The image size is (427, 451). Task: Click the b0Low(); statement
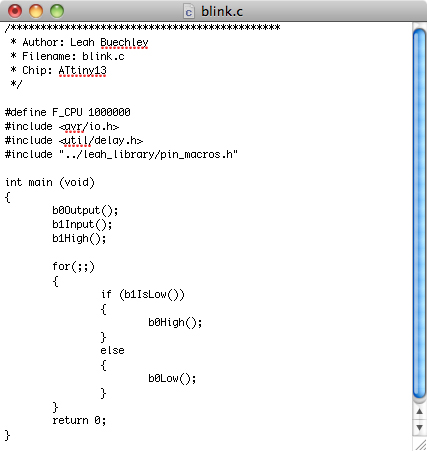pyautogui.click(x=172, y=379)
